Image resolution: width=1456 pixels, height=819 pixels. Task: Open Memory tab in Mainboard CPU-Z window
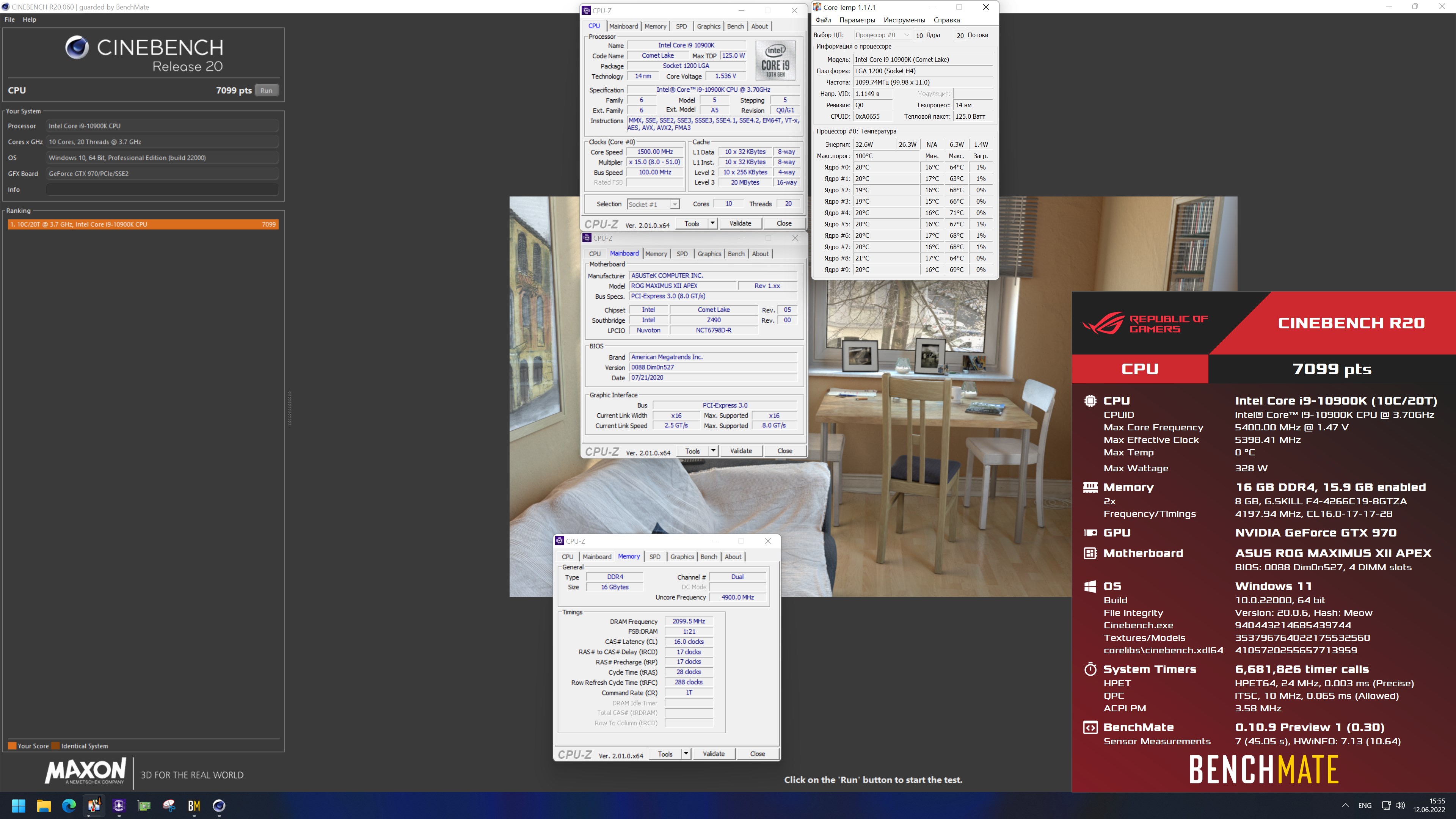pos(656,254)
